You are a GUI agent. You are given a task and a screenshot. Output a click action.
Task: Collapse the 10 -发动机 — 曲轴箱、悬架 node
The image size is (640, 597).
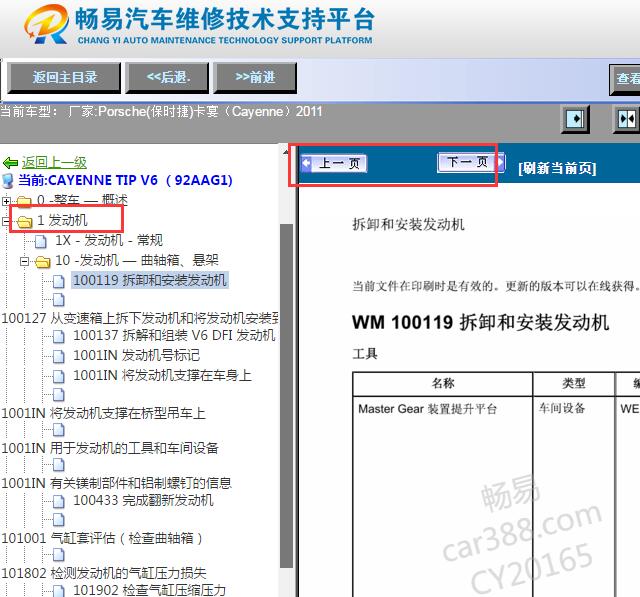(25, 261)
